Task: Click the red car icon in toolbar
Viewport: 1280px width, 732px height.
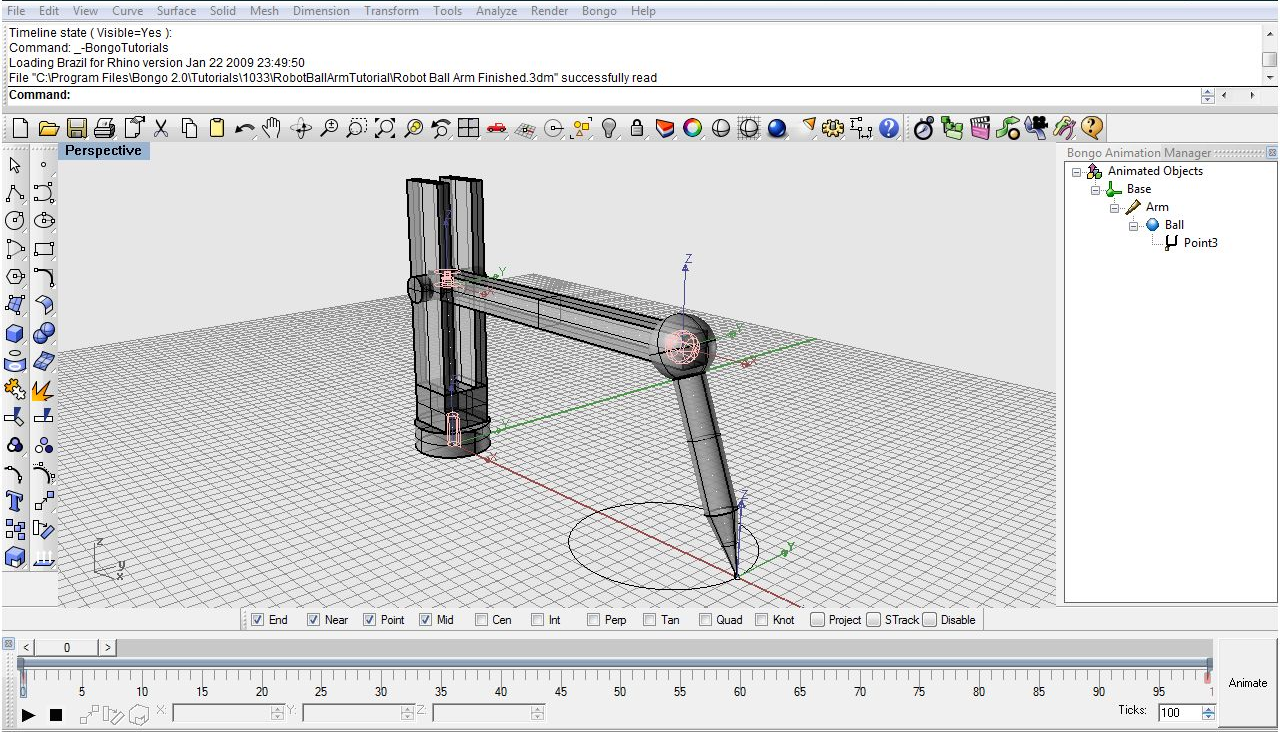Action: [x=497, y=128]
